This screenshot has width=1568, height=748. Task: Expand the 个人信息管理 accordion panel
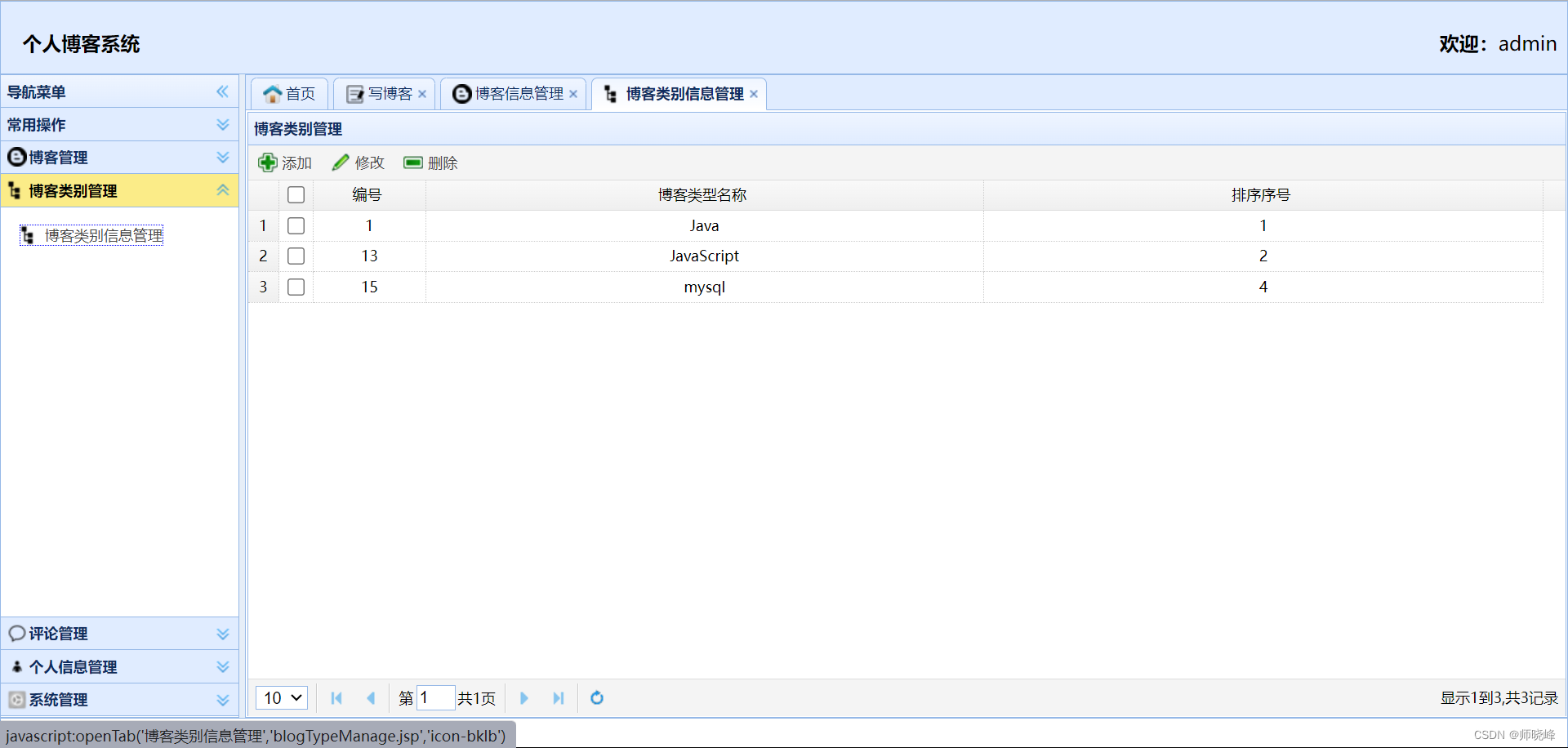[223, 666]
